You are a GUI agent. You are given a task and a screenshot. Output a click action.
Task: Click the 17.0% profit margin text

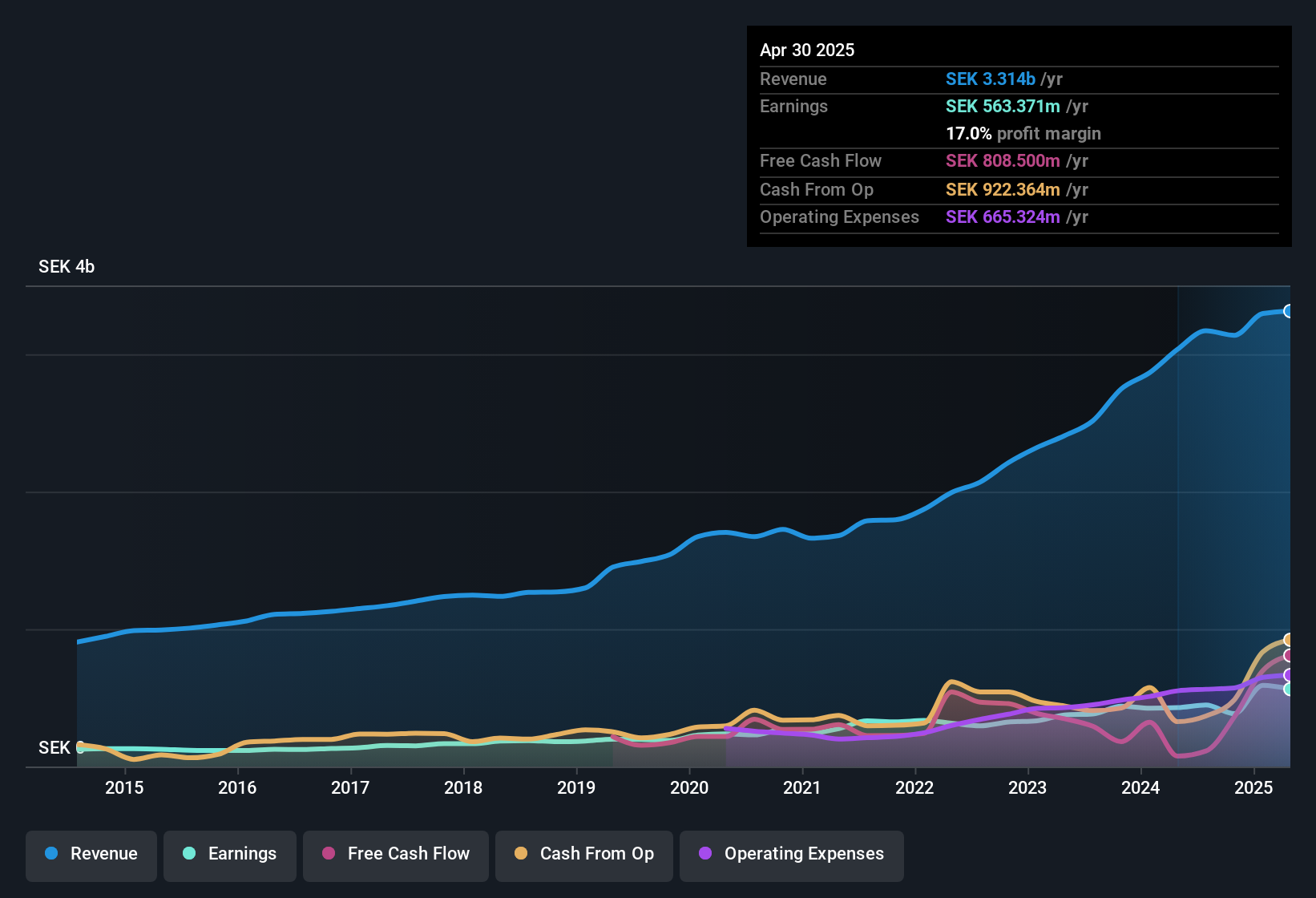1023,134
